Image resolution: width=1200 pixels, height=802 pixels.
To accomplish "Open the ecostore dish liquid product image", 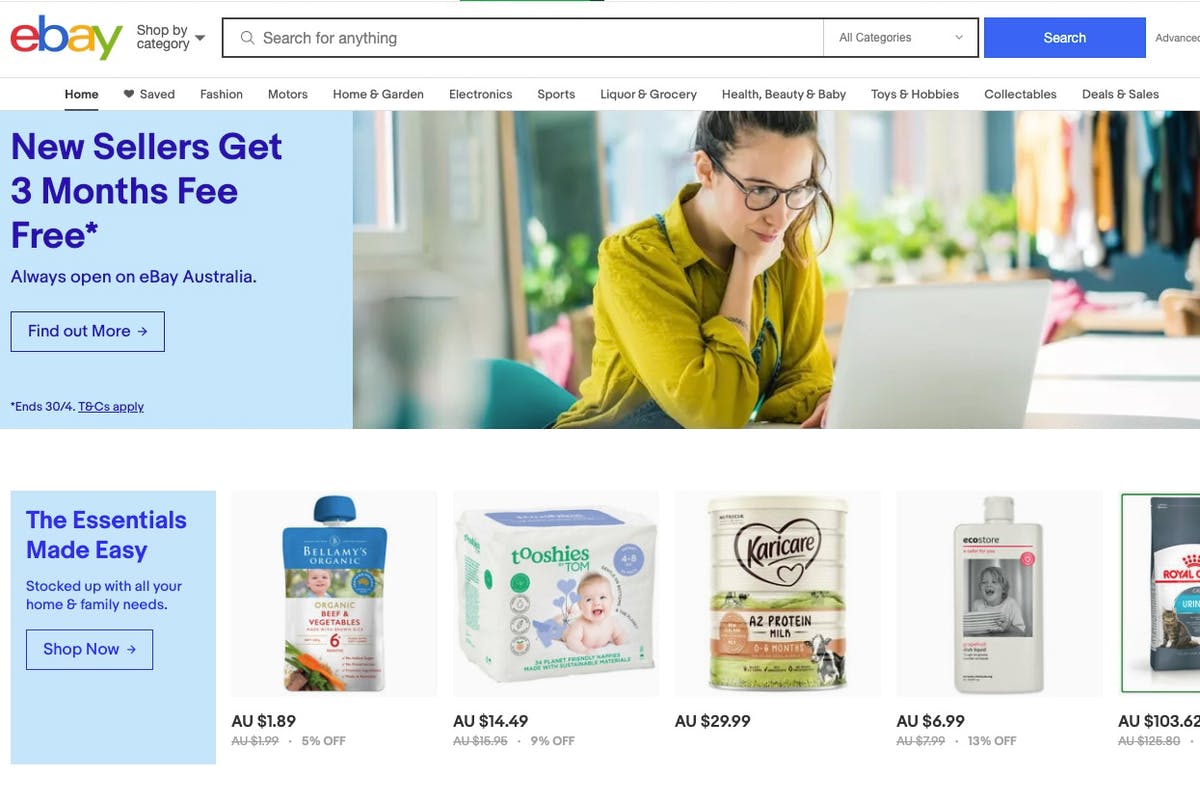I will pos(1000,594).
